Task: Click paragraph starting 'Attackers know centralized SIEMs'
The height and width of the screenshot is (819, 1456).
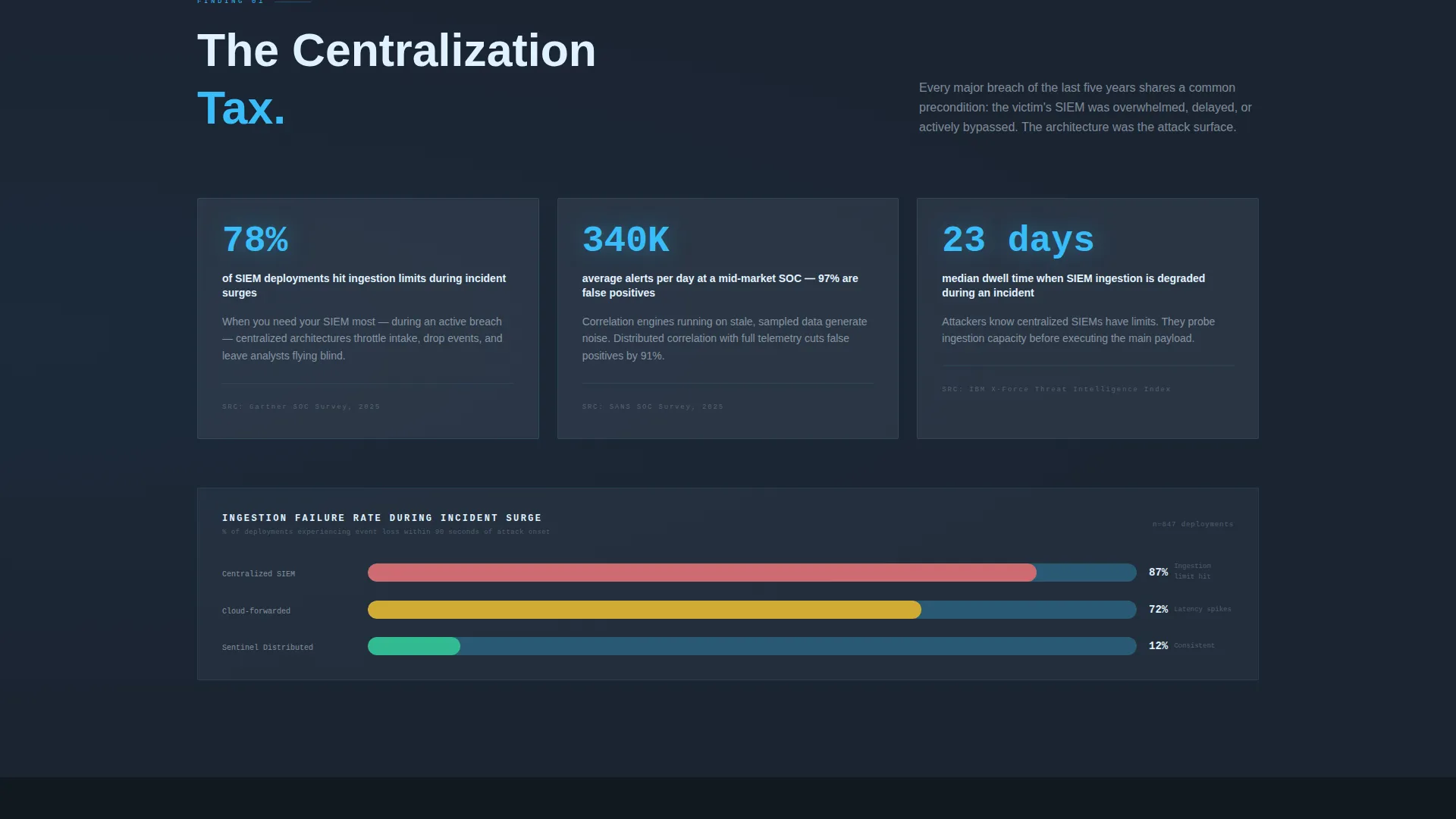Action: coord(1078,330)
